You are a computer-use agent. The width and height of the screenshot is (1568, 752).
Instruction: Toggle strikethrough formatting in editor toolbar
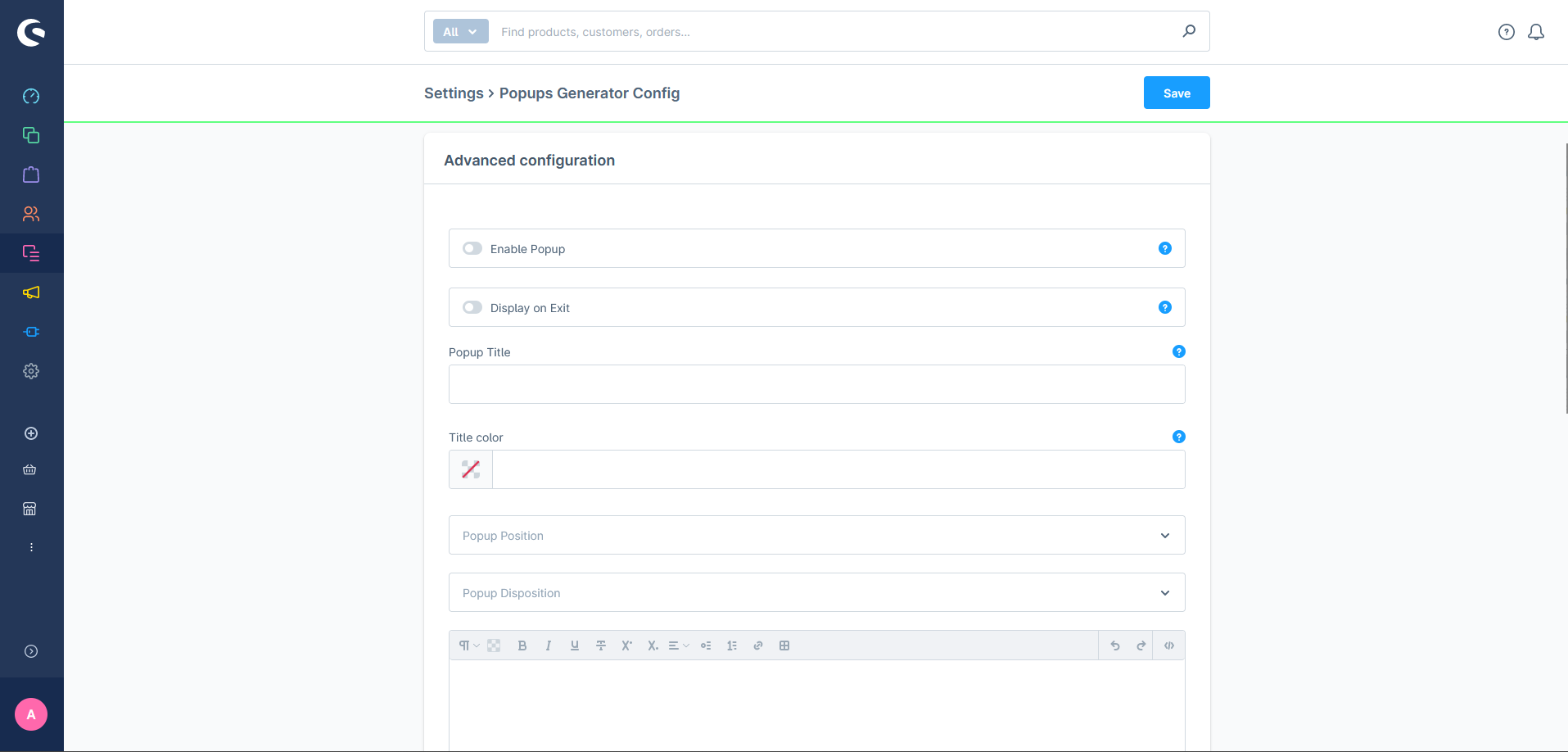[601, 646]
